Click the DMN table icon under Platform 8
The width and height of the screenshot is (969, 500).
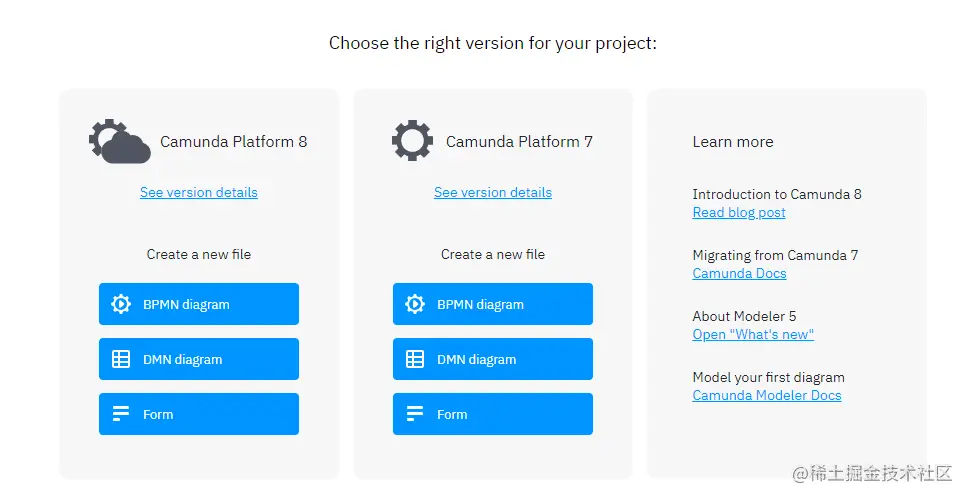[121, 359]
